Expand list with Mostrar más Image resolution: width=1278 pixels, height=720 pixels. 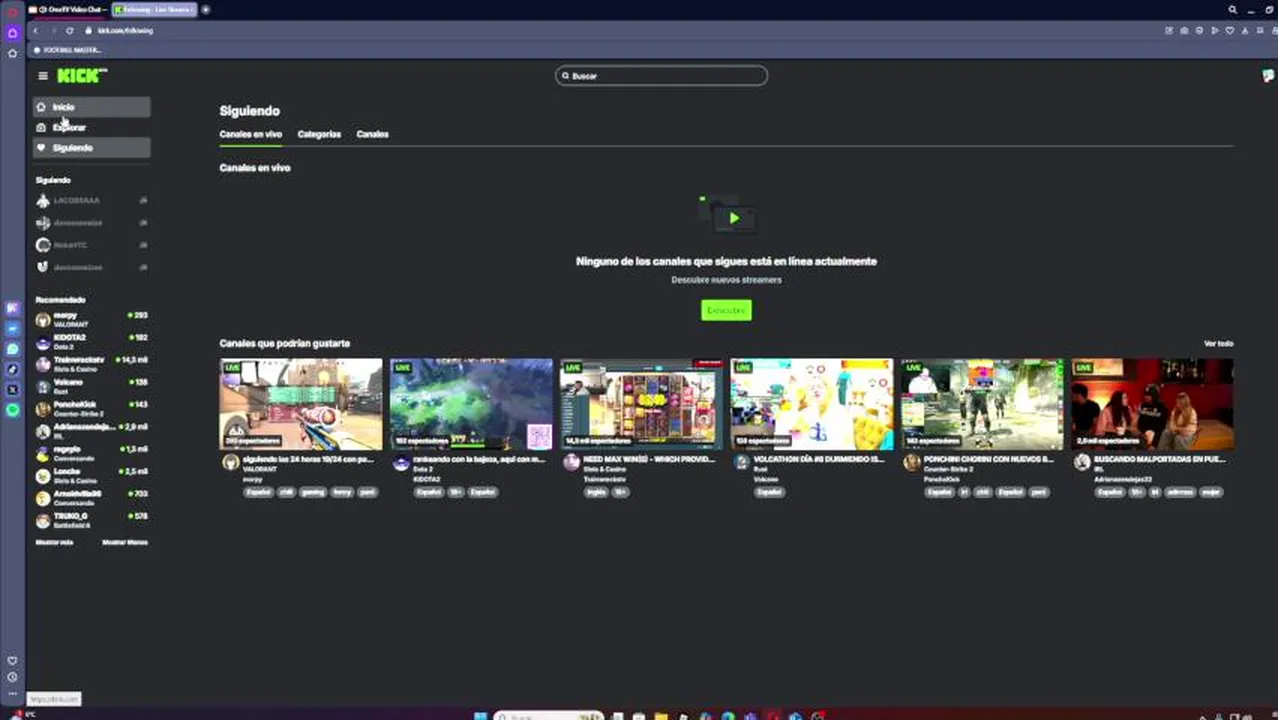tap(54, 542)
